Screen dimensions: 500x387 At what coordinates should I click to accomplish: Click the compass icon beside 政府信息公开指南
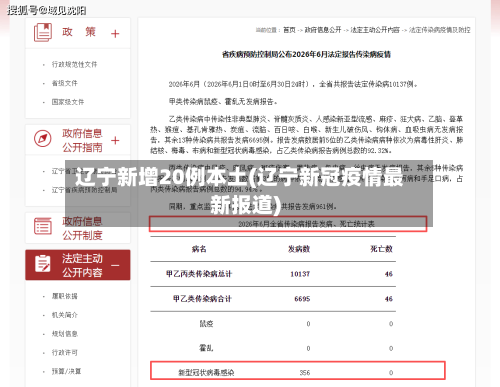pyautogui.click(x=43, y=138)
